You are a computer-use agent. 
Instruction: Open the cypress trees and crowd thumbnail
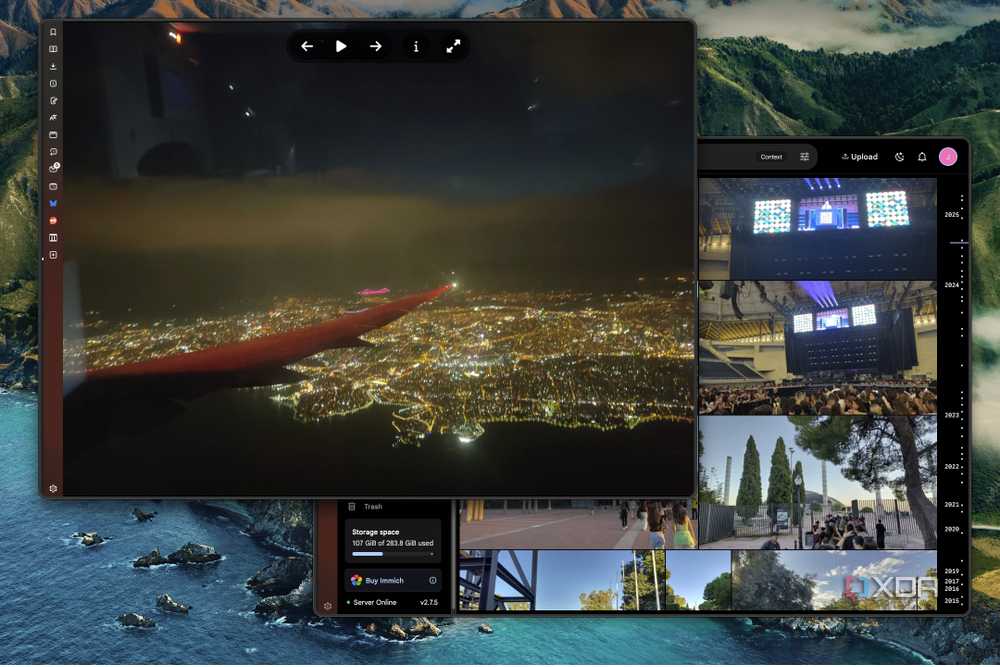(x=818, y=482)
